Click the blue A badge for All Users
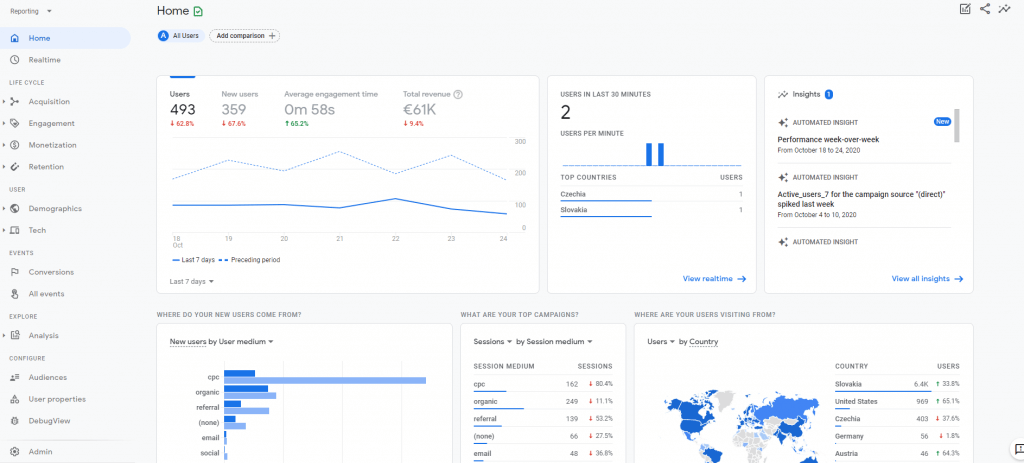The image size is (1024, 463). tap(163, 36)
